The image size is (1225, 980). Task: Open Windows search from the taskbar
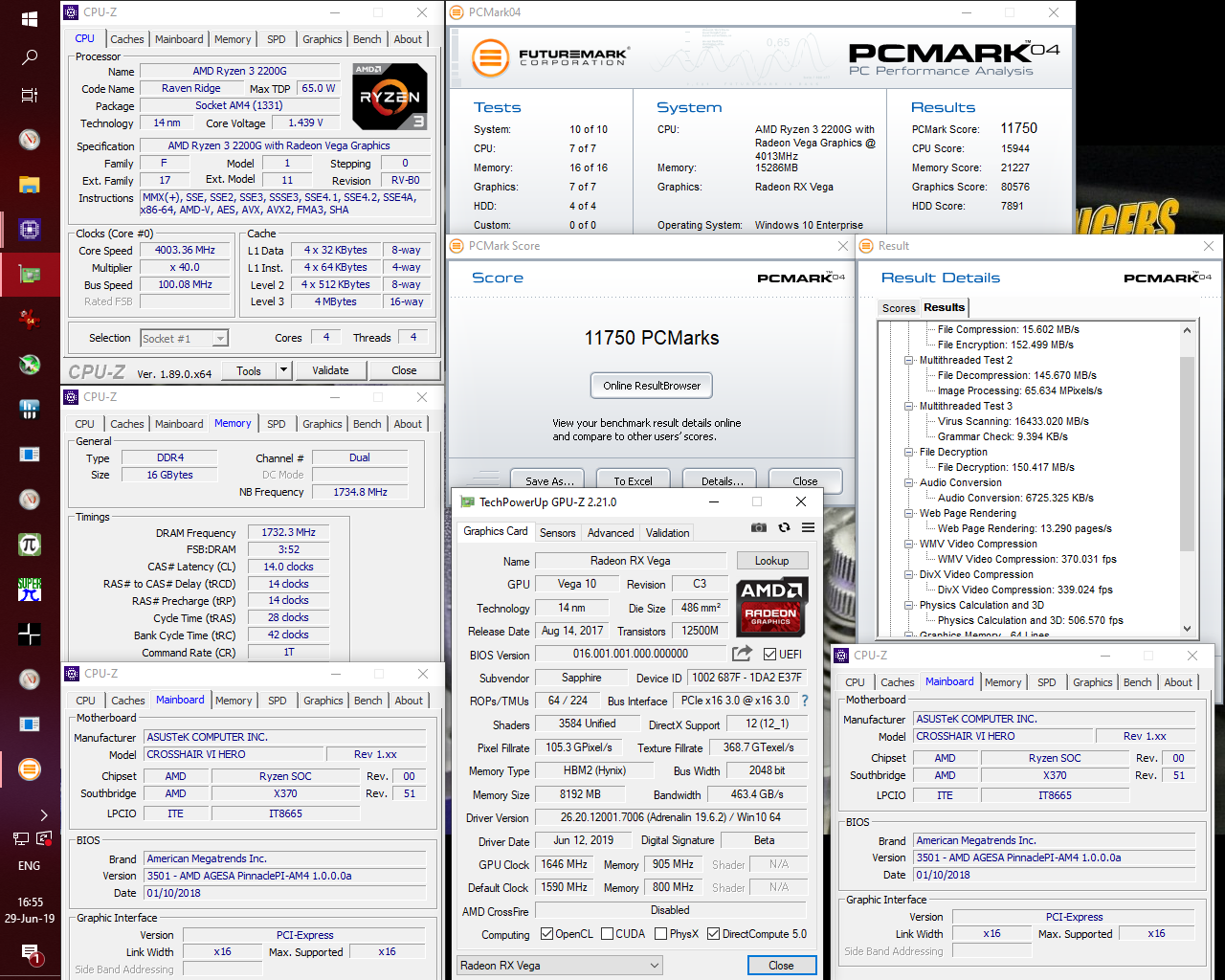30,57
